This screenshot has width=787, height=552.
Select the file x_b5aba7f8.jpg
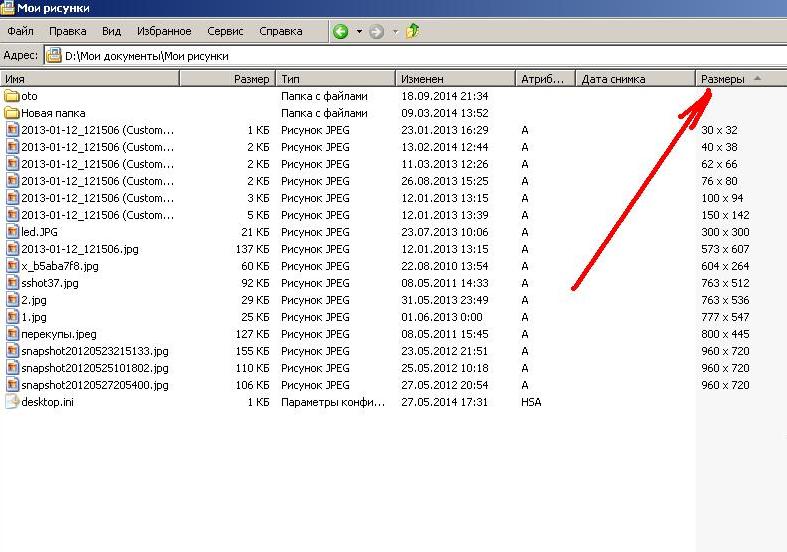coord(60,266)
